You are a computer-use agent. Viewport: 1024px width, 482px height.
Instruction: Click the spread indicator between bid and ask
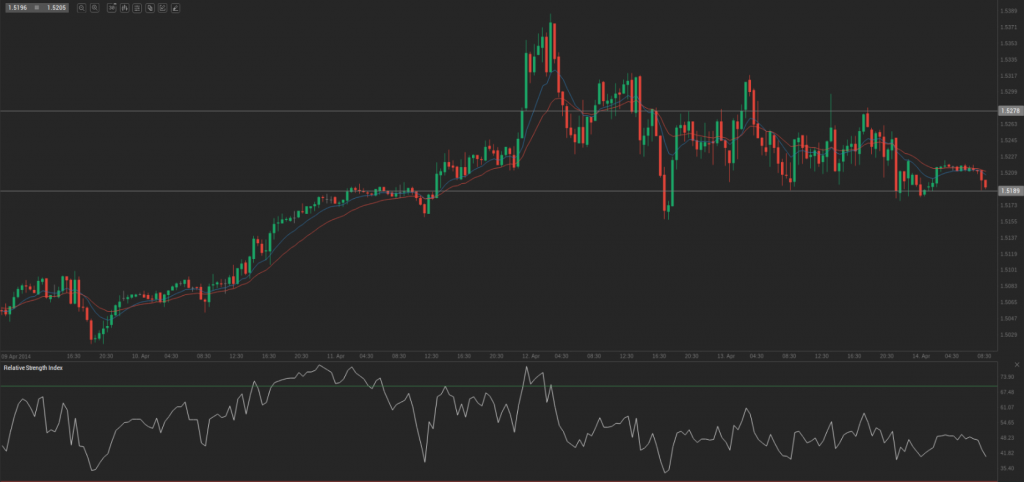[35, 7]
